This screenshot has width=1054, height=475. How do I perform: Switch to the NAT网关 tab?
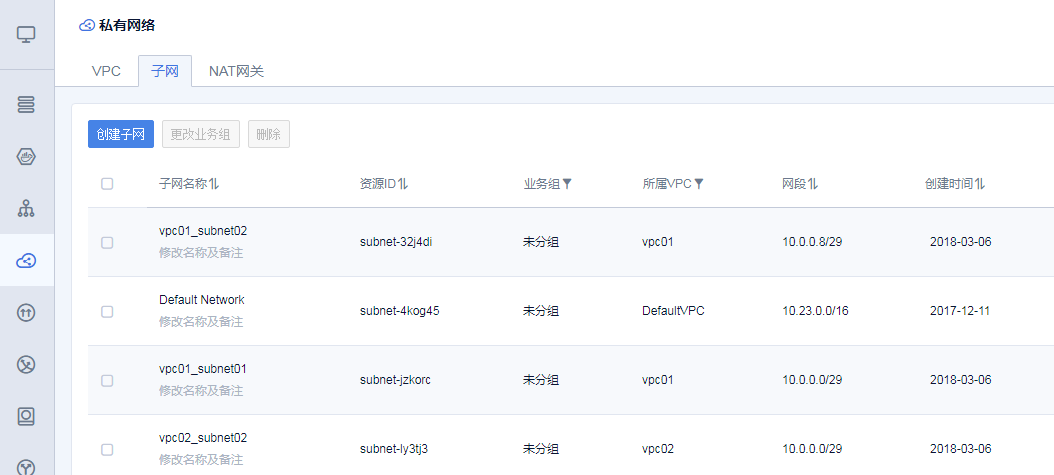tap(236, 71)
